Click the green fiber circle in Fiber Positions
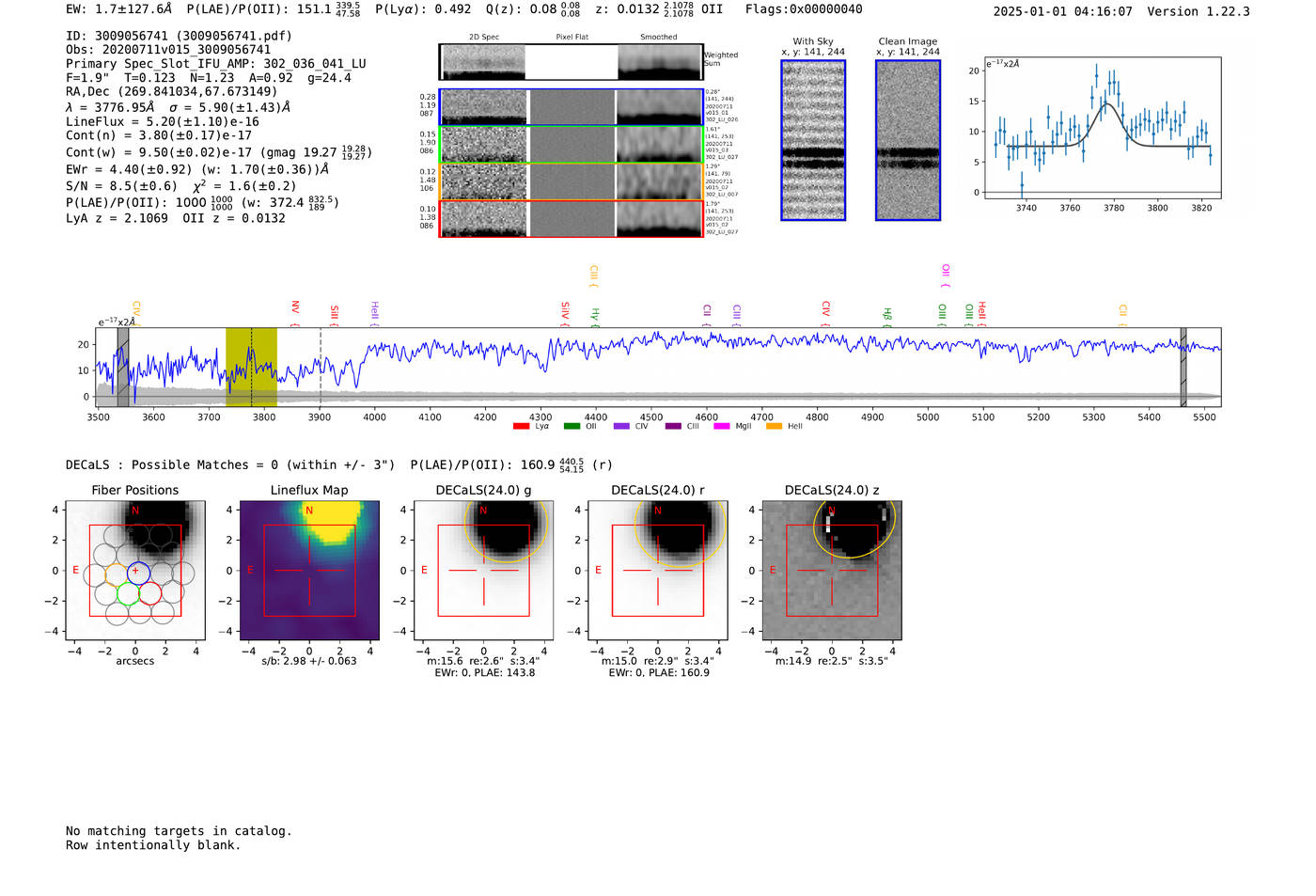The image size is (1316, 896). (128, 593)
